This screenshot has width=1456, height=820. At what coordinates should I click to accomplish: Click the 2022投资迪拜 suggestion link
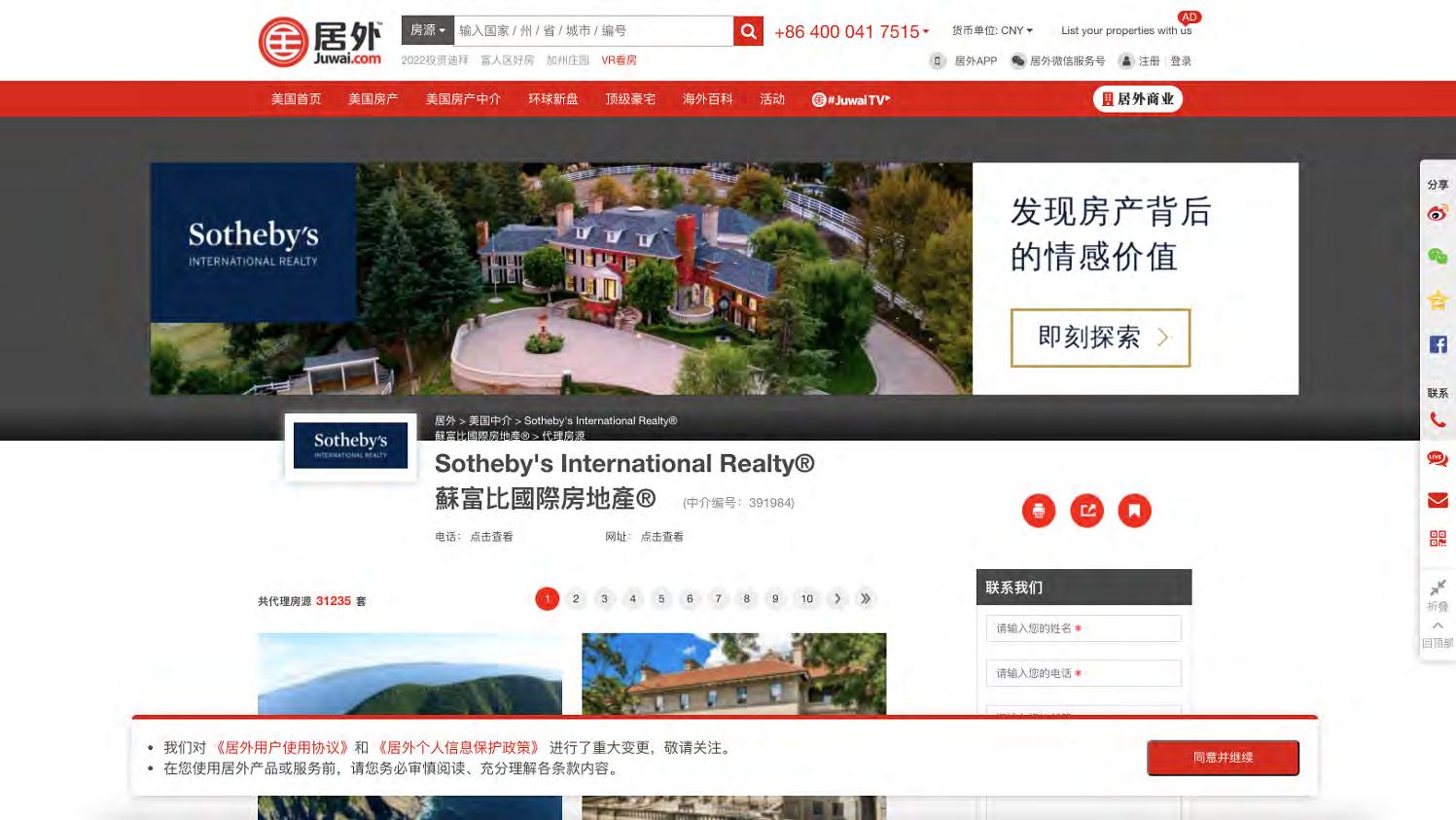point(435,60)
